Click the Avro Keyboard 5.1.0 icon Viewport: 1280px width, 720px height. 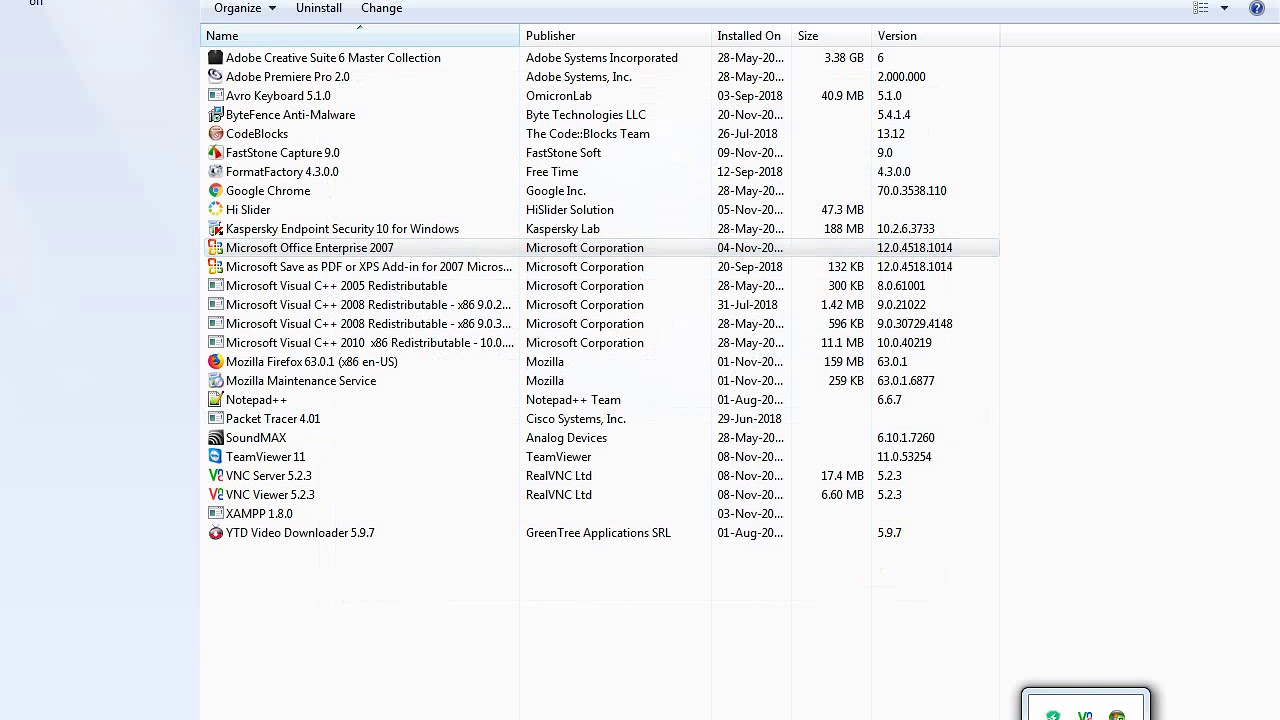point(215,96)
